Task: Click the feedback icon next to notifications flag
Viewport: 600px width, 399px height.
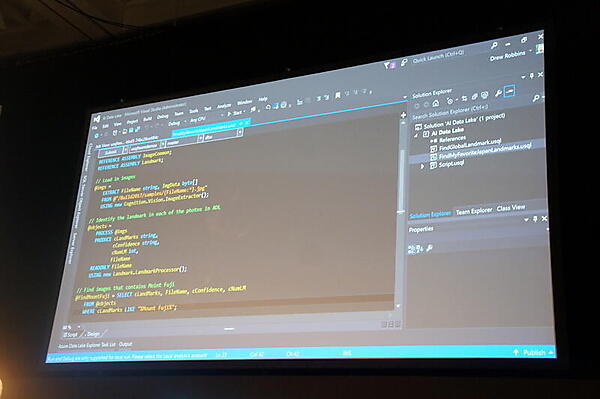Action: [x=403, y=63]
